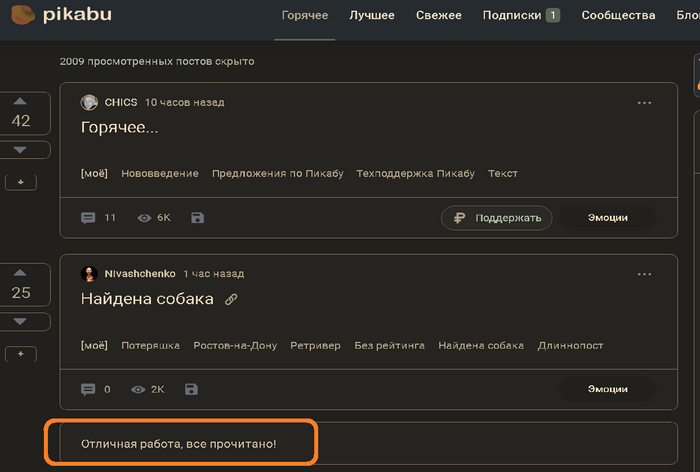Screen dimensions: 700x472
Task: Open the "Найдена собака" post title
Action: (x=147, y=299)
